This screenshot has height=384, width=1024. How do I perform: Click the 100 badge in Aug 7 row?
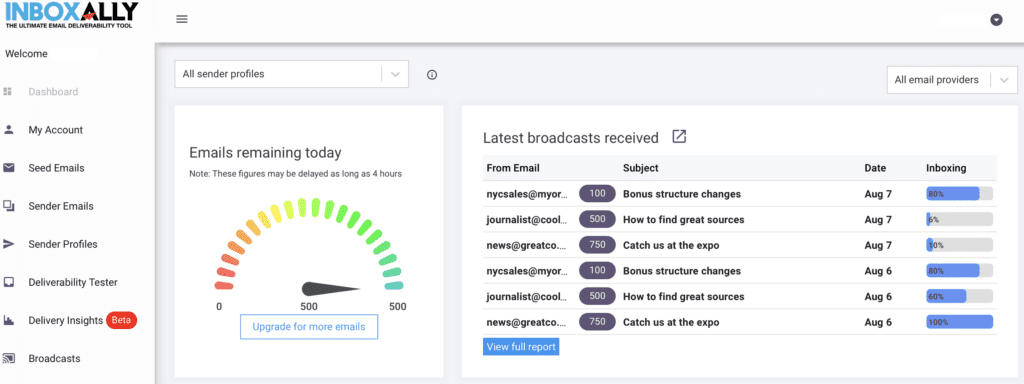(x=598, y=193)
